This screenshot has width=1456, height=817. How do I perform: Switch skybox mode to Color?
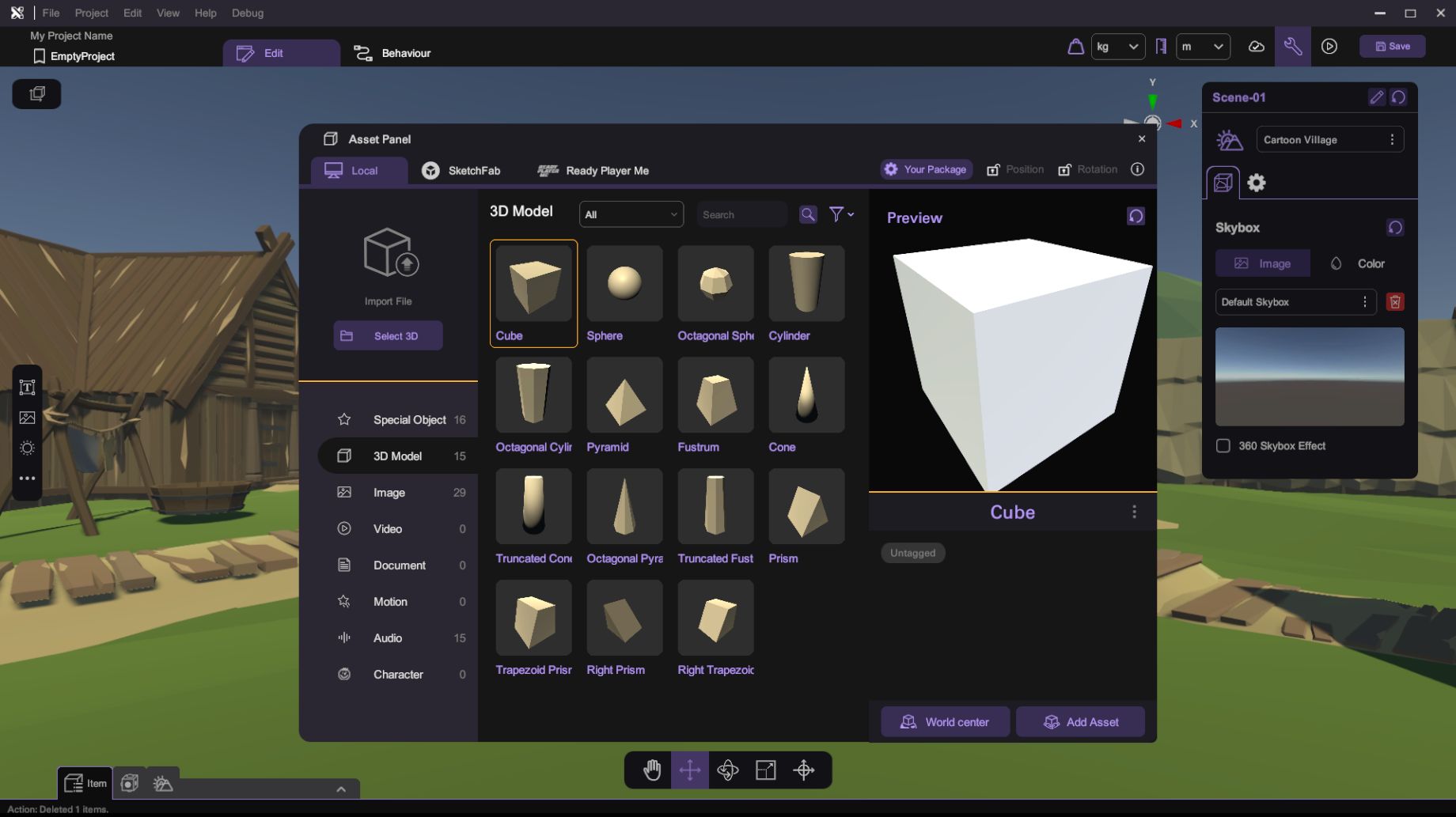point(1358,263)
